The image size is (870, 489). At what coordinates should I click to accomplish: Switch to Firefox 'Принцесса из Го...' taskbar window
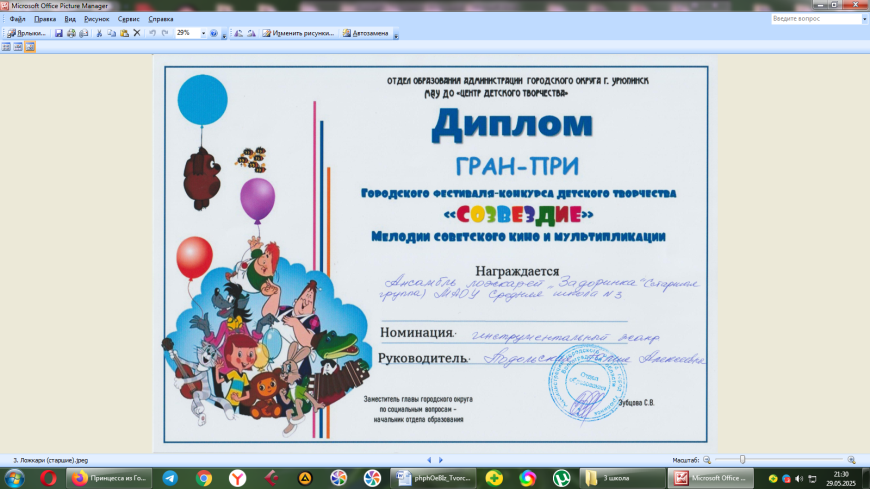point(109,478)
